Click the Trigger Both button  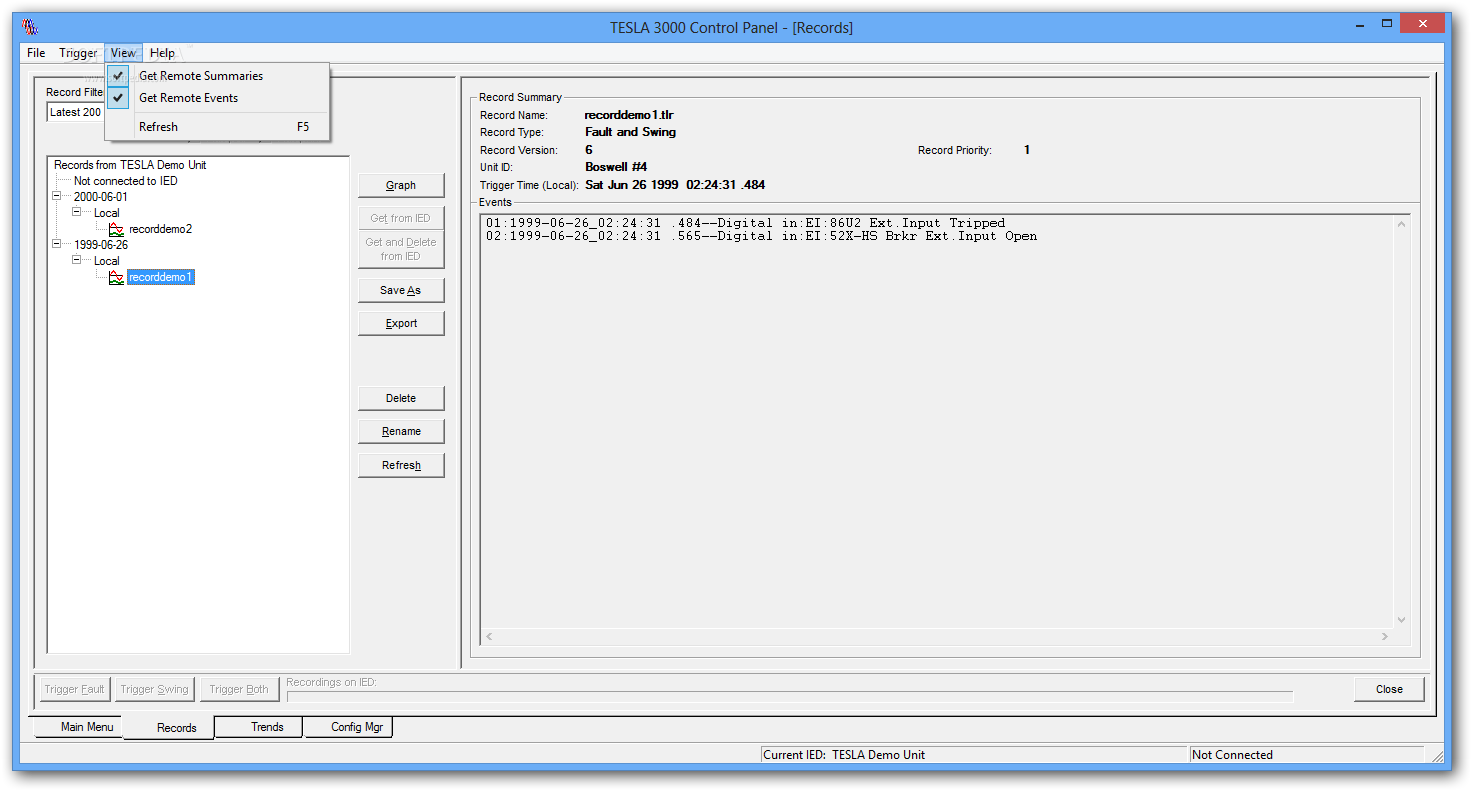pyautogui.click(x=240, y=689)
